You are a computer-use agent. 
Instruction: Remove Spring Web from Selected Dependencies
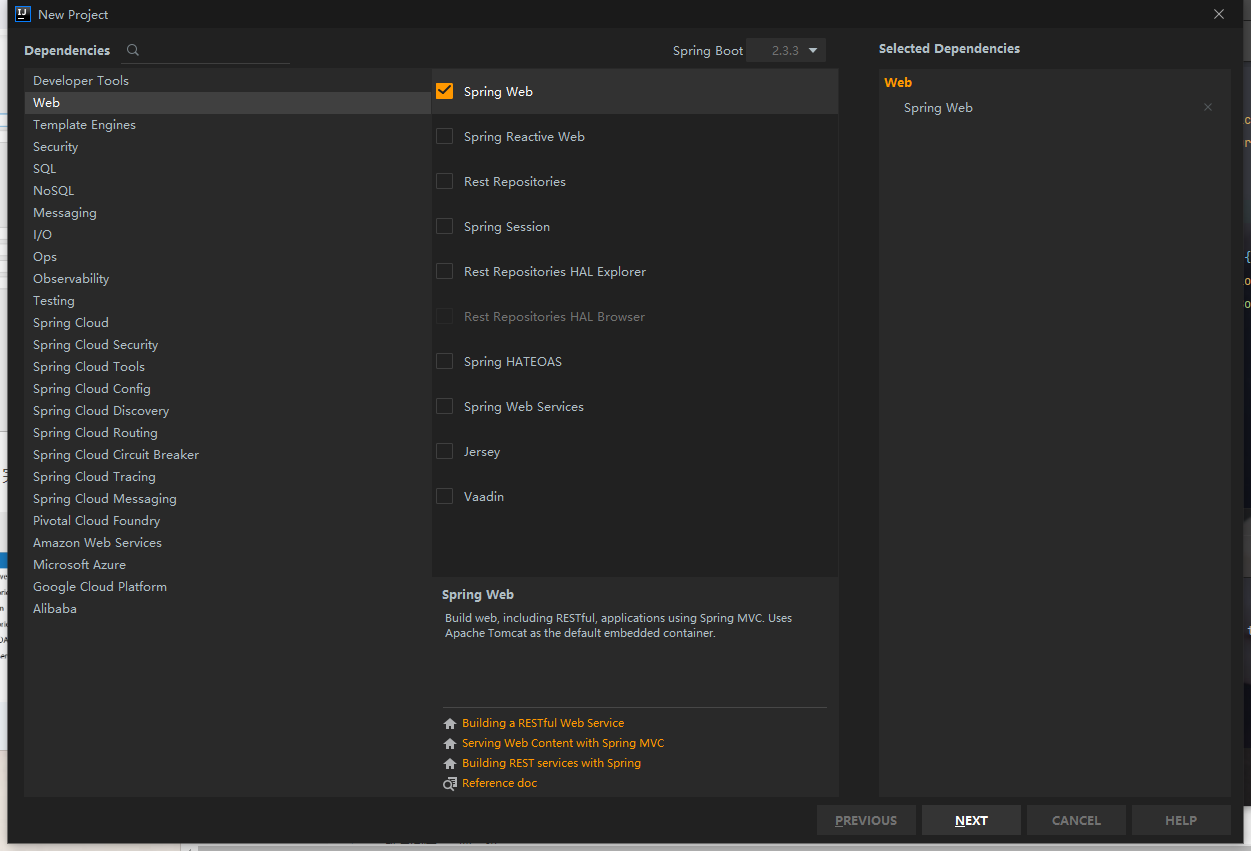(1208, 107)
